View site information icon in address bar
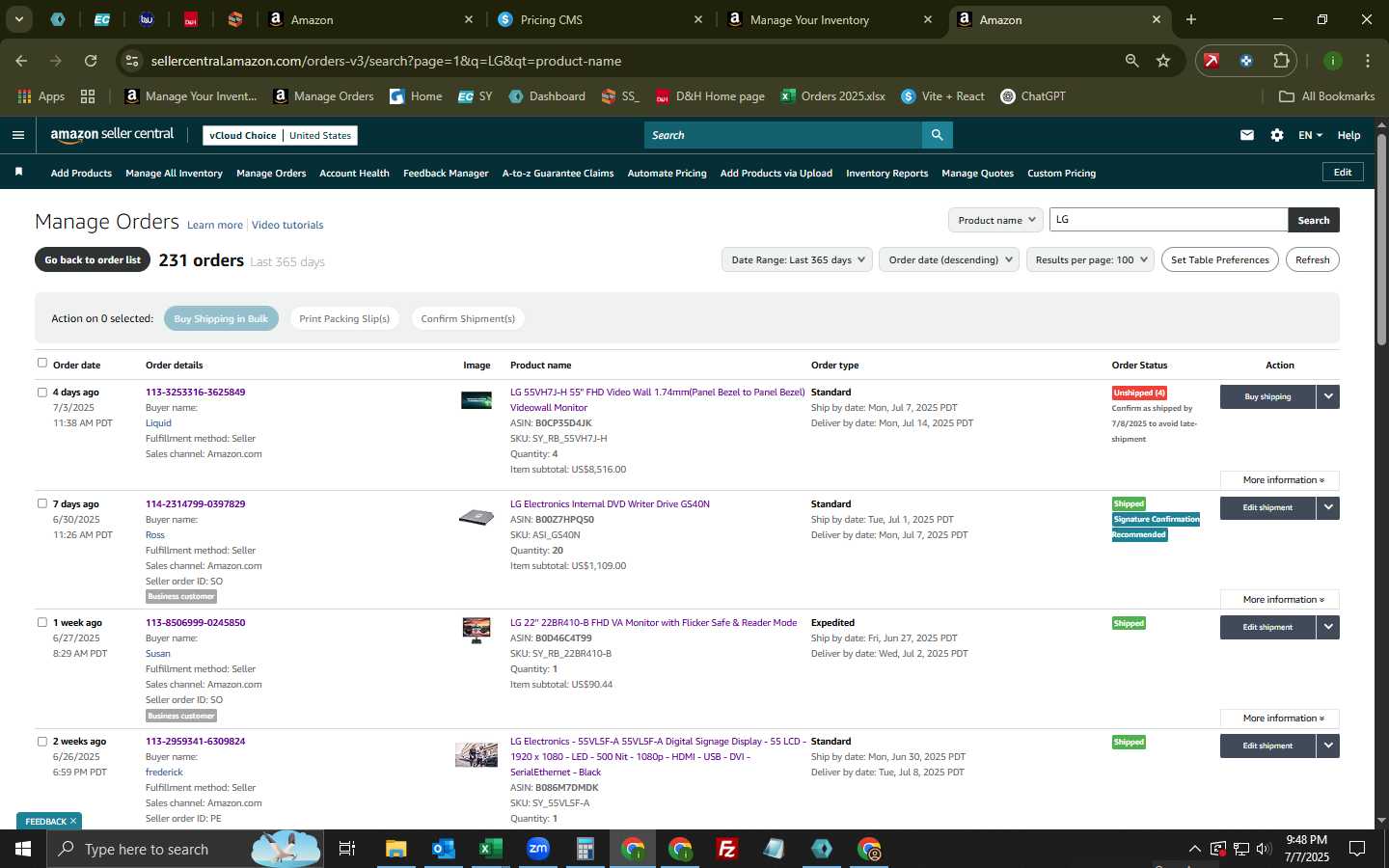The image size is (1389, 868). [x=132, y=61]
